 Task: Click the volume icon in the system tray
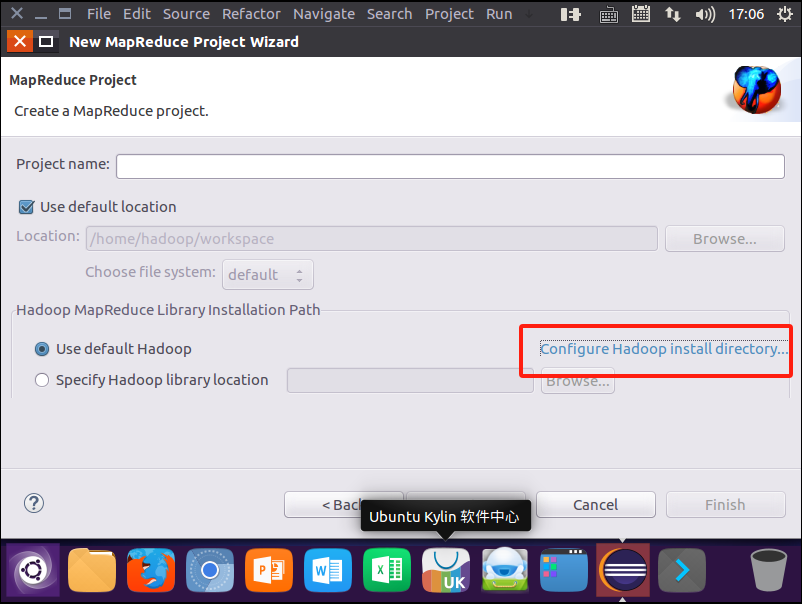point(703,13)
